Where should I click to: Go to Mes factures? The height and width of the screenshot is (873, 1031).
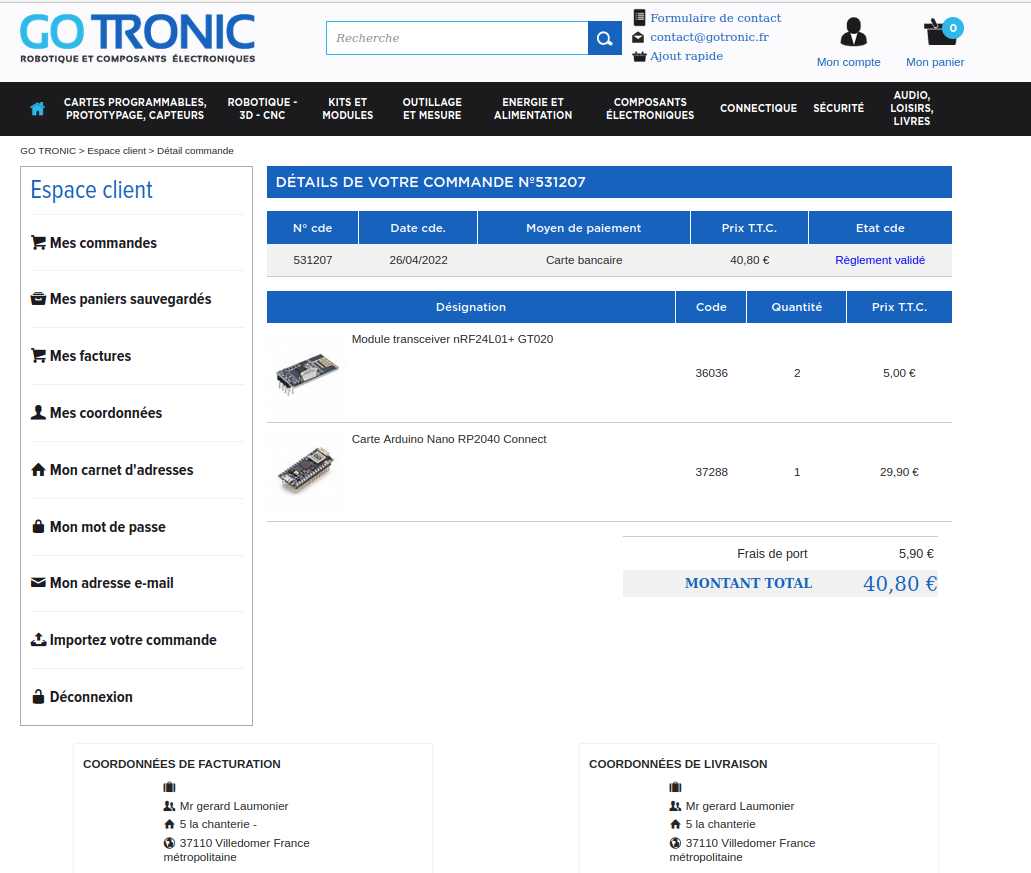pos(90,356)
